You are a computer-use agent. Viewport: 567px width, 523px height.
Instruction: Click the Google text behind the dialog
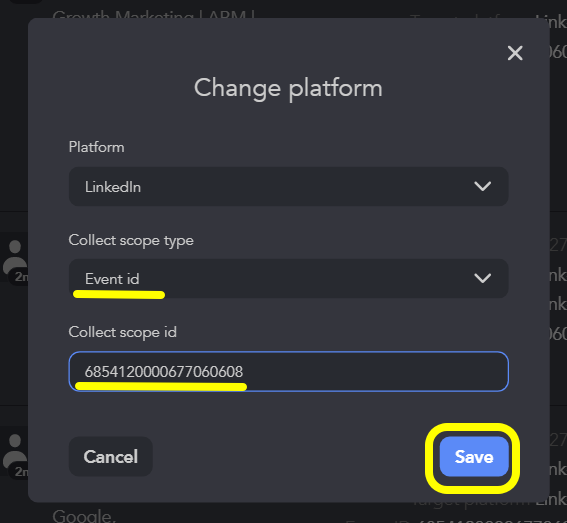[x=84, y=516]
